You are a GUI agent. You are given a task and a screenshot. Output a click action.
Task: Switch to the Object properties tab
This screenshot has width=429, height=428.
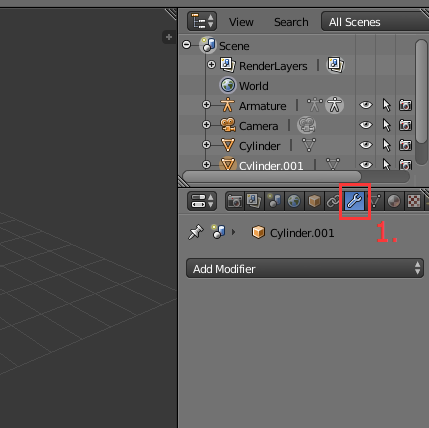314,201
